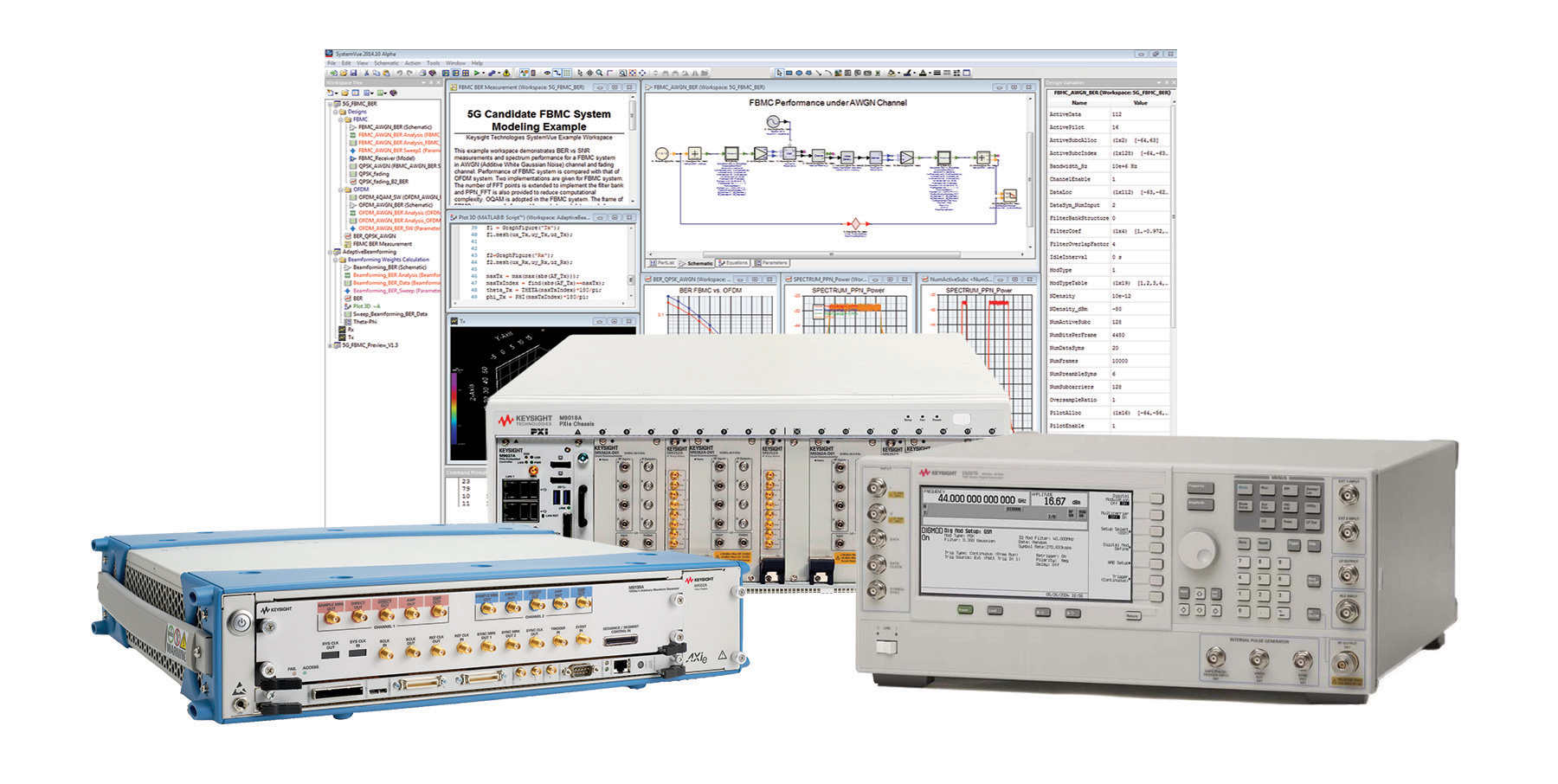Click the Undo arrow in main toolbar
Image resolution: width=1558 pixels, height=784 pixels.
(399, 74)
